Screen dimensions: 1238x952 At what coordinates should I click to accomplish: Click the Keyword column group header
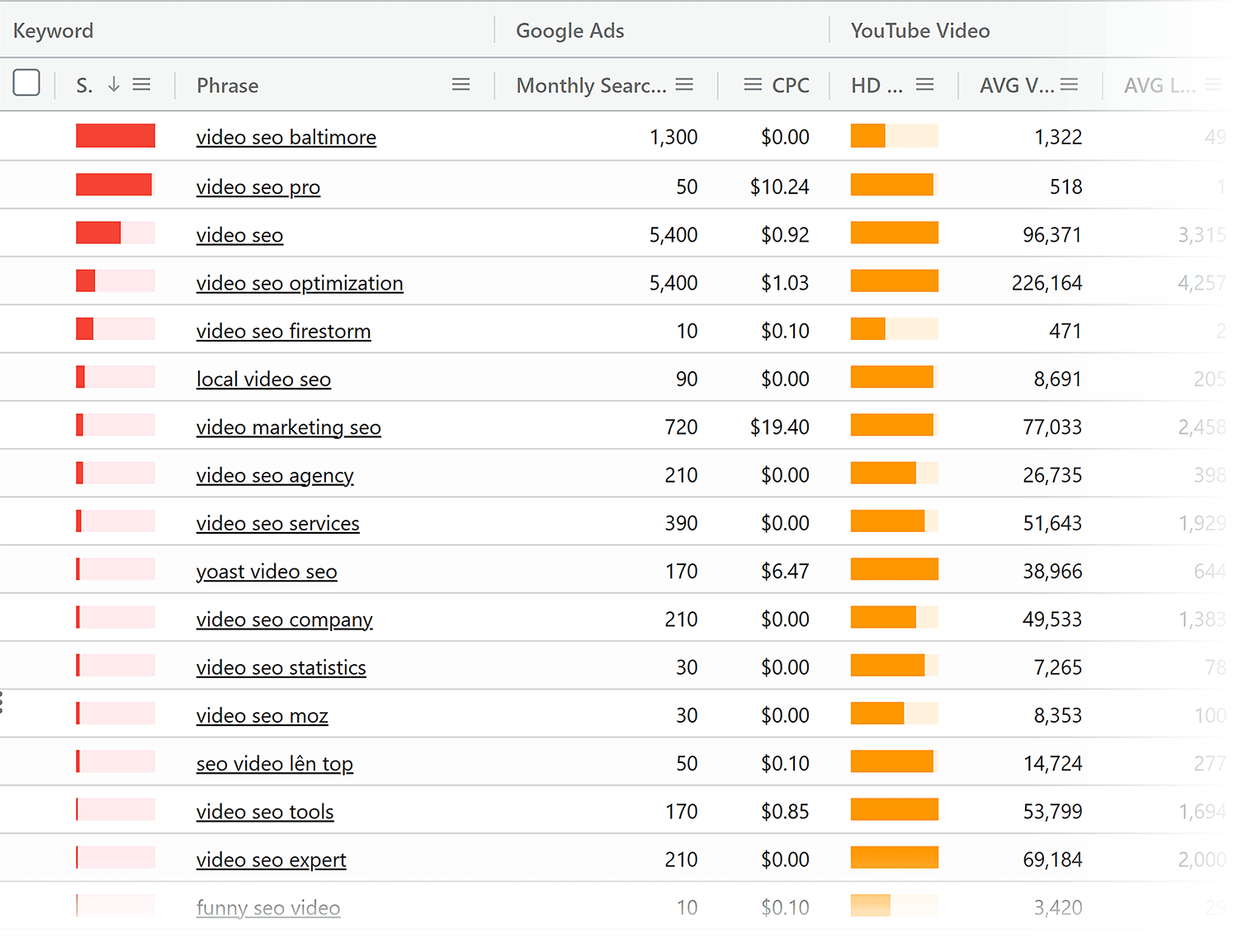click(54, 31)
